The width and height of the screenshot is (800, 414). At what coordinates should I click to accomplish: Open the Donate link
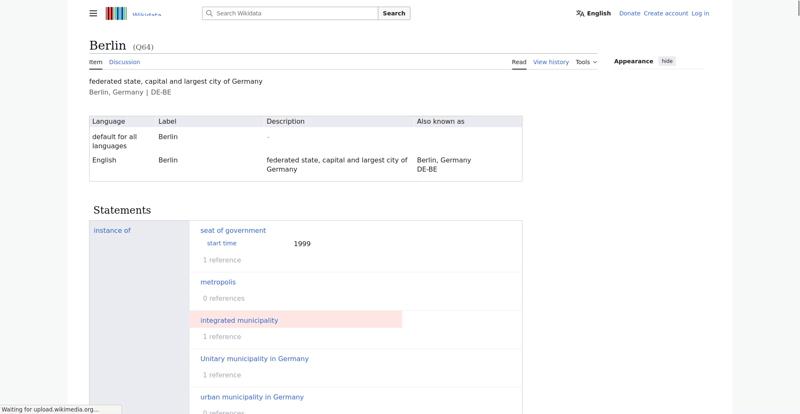coord(629,14)
